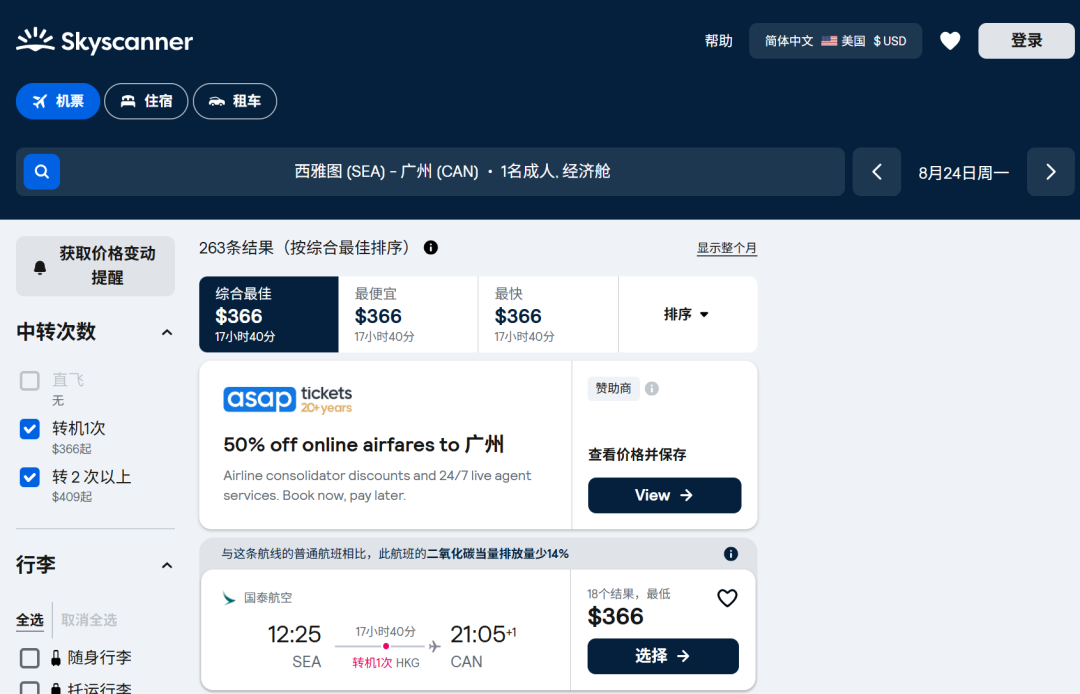The width and height of the screenshot is (1080, 694).
Task: Open the 排序 sort dropdown
Action: (x=687, y=314)
